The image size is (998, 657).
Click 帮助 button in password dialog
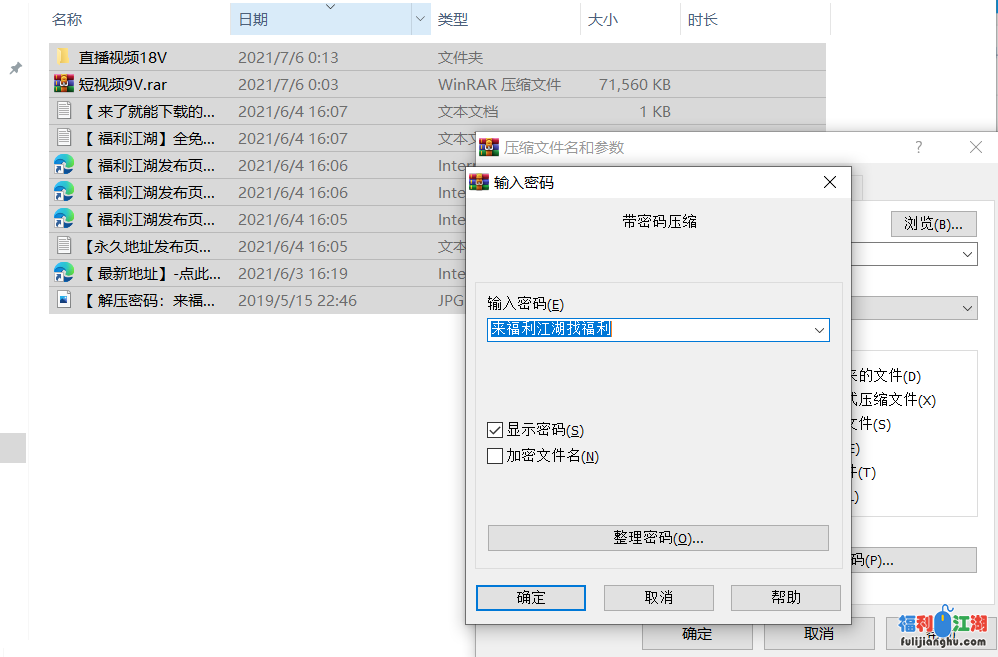pyautogui.click(x=785, y=597)
